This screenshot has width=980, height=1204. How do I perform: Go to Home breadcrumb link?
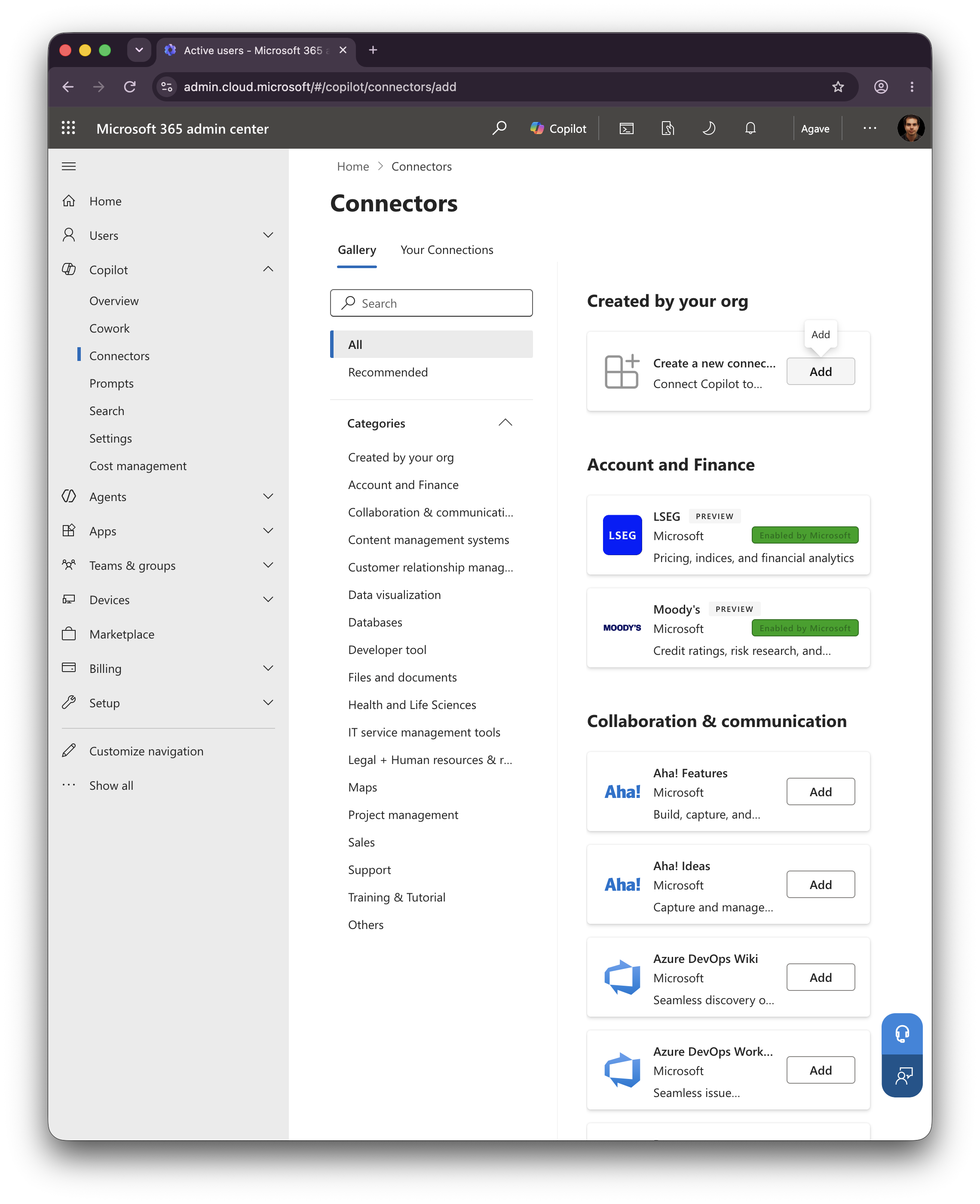353,166
